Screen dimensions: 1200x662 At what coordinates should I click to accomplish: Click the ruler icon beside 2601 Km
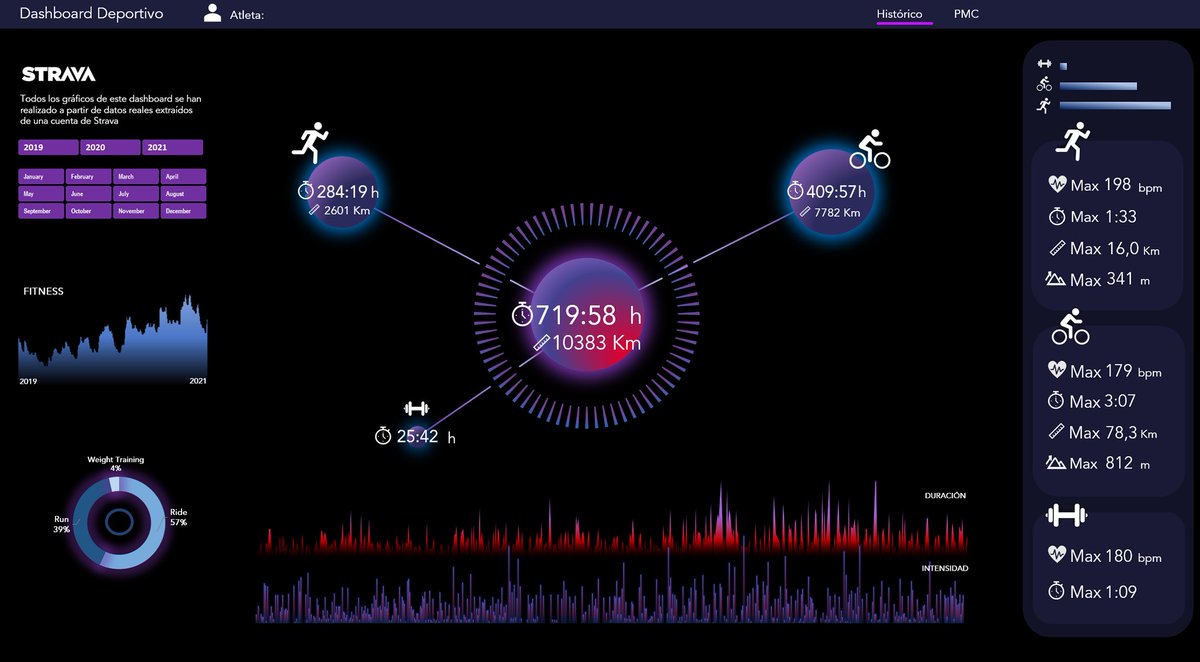pyautogui.click(x=314, y=211)
